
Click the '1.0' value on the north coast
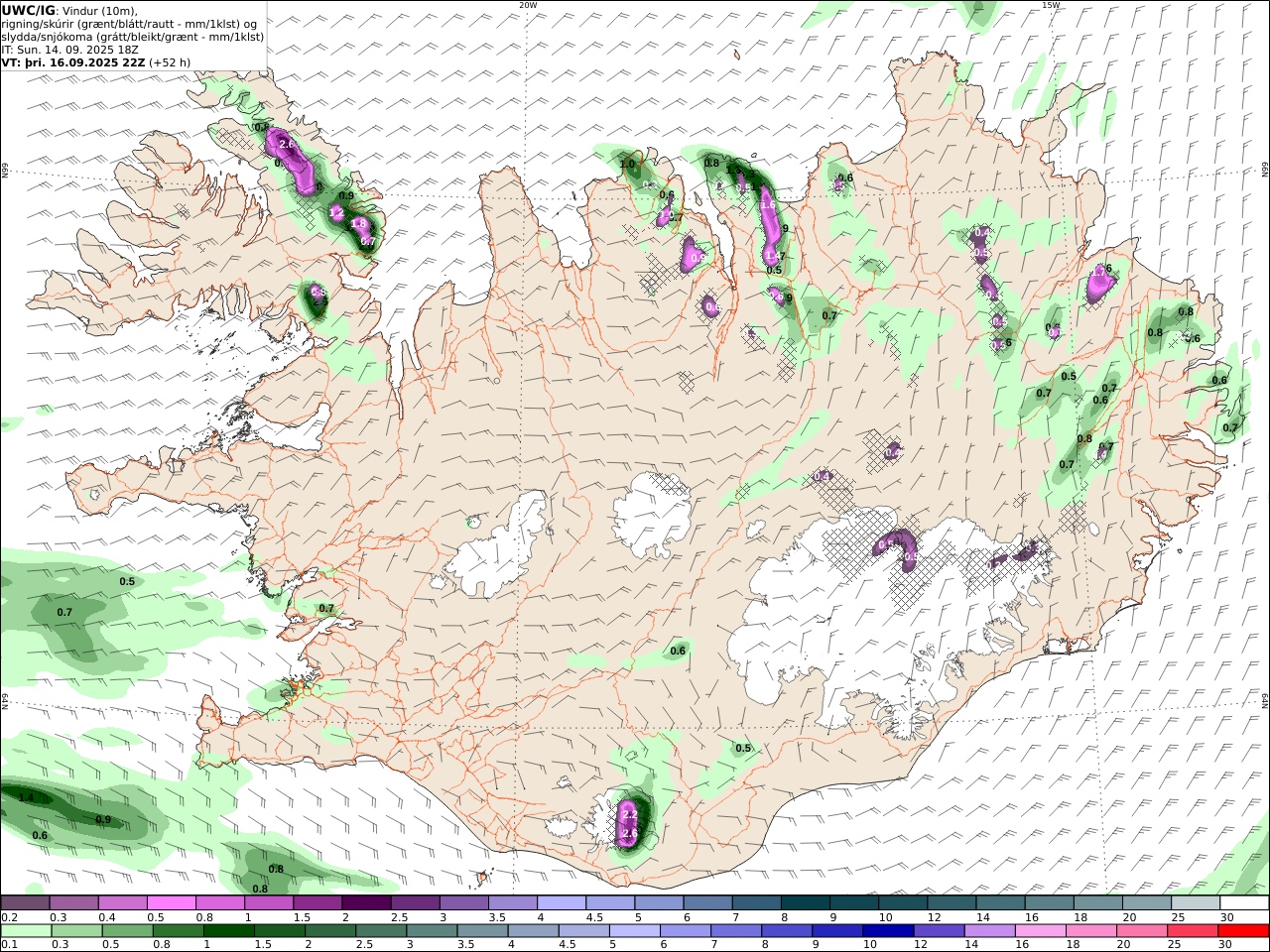627,165
